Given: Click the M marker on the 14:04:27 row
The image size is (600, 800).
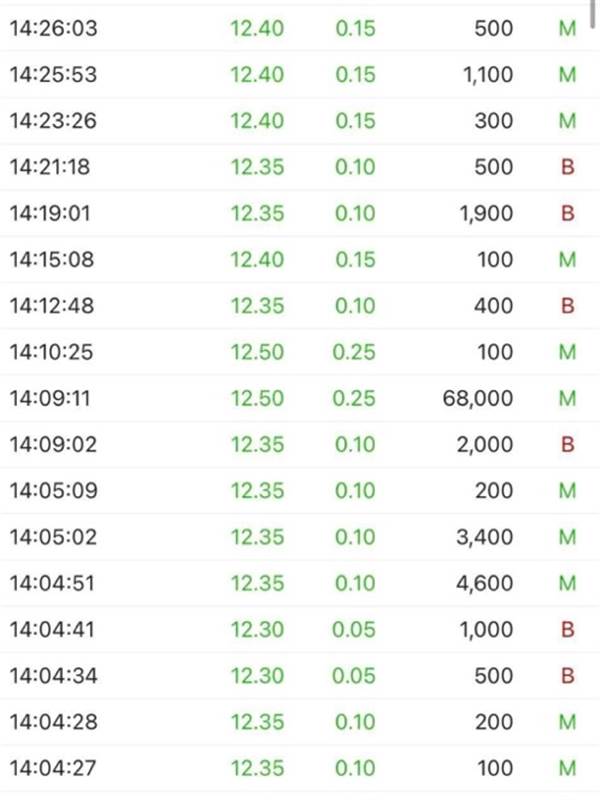Looking at the screenshot, I should click(567, 769).
